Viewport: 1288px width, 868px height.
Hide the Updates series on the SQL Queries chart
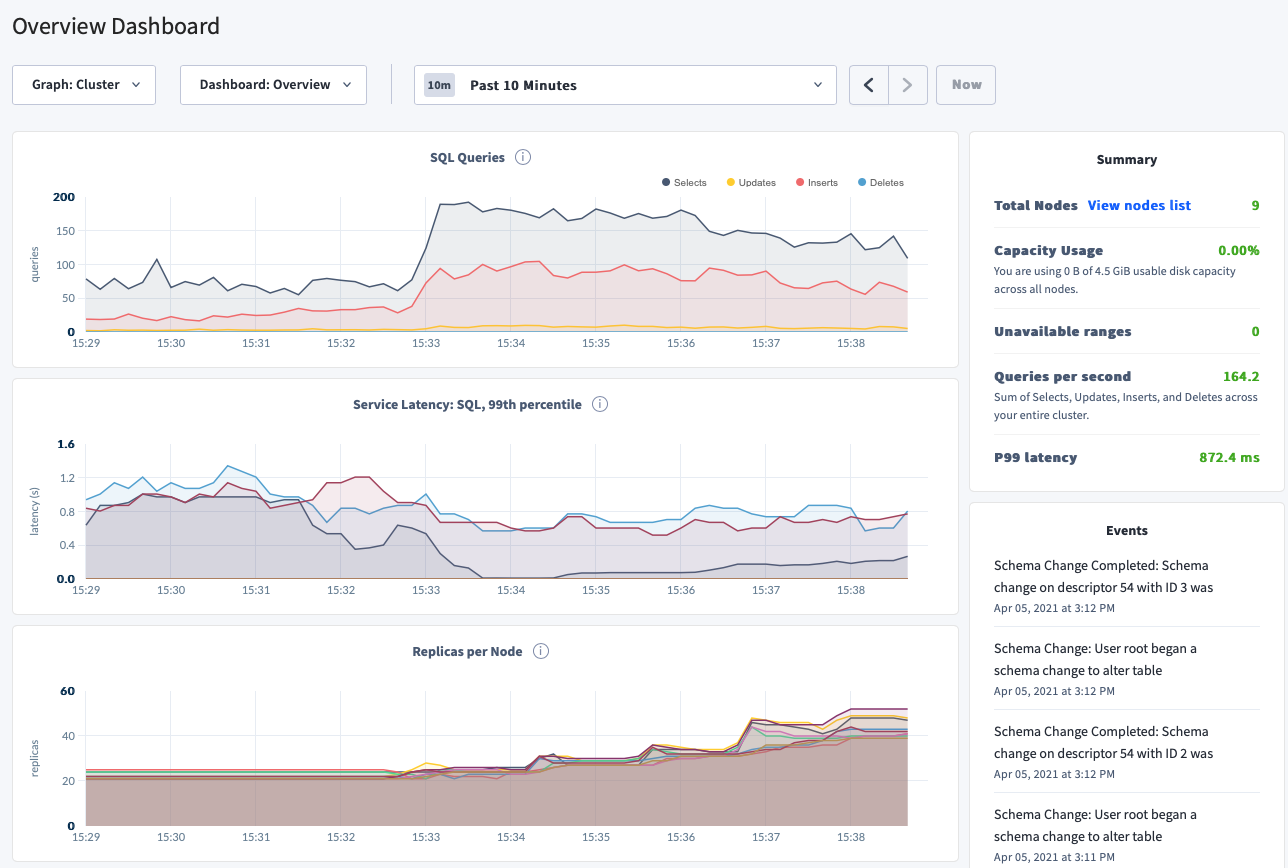[751, 182]
